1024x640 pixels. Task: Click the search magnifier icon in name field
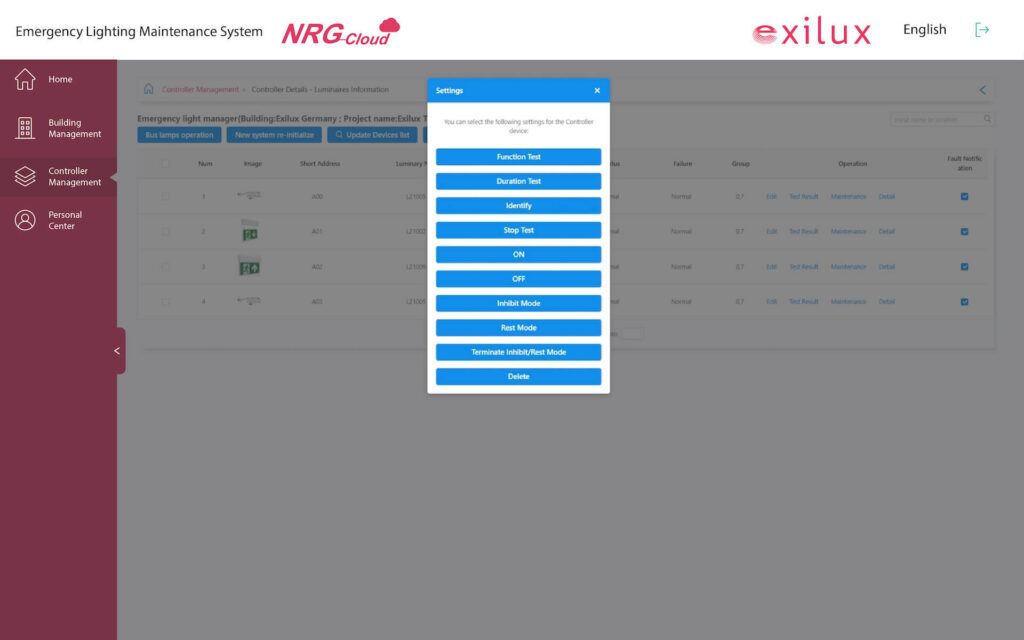987,119
